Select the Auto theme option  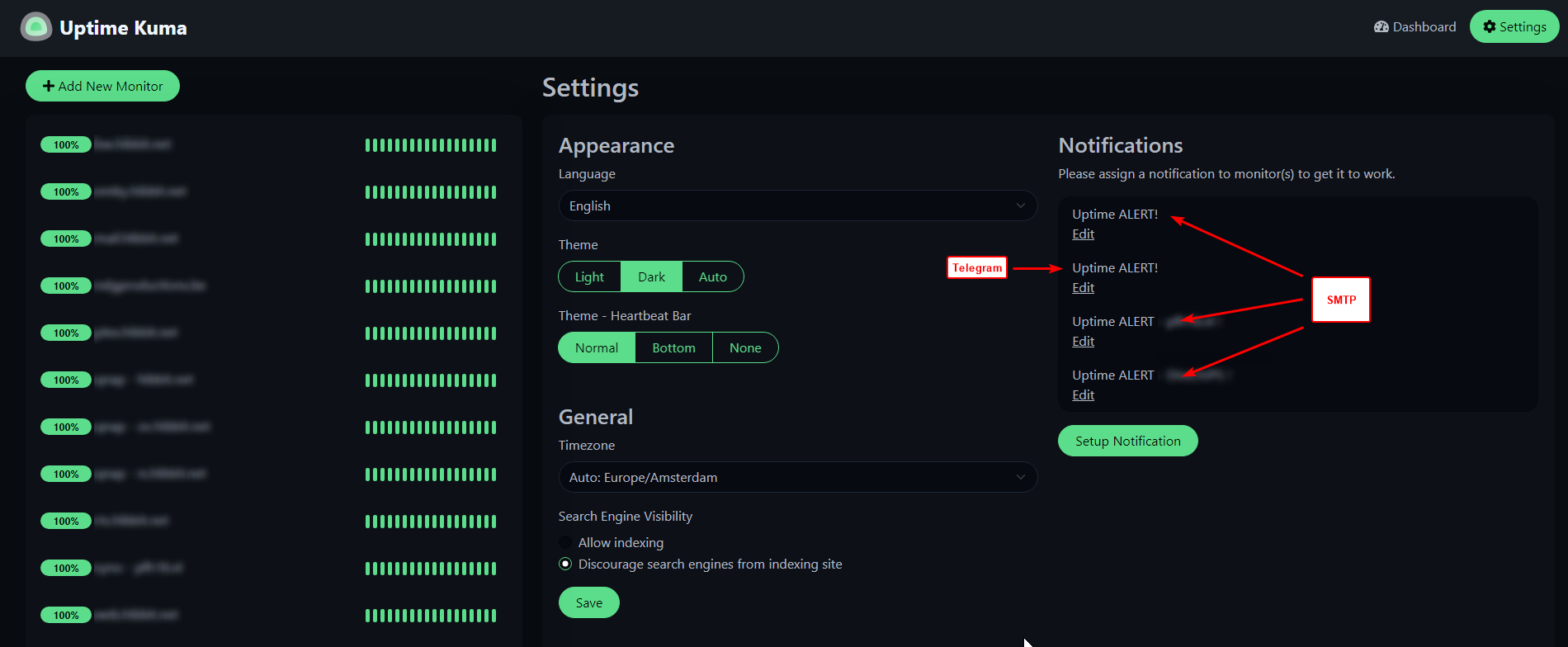[x=713, y=276]
